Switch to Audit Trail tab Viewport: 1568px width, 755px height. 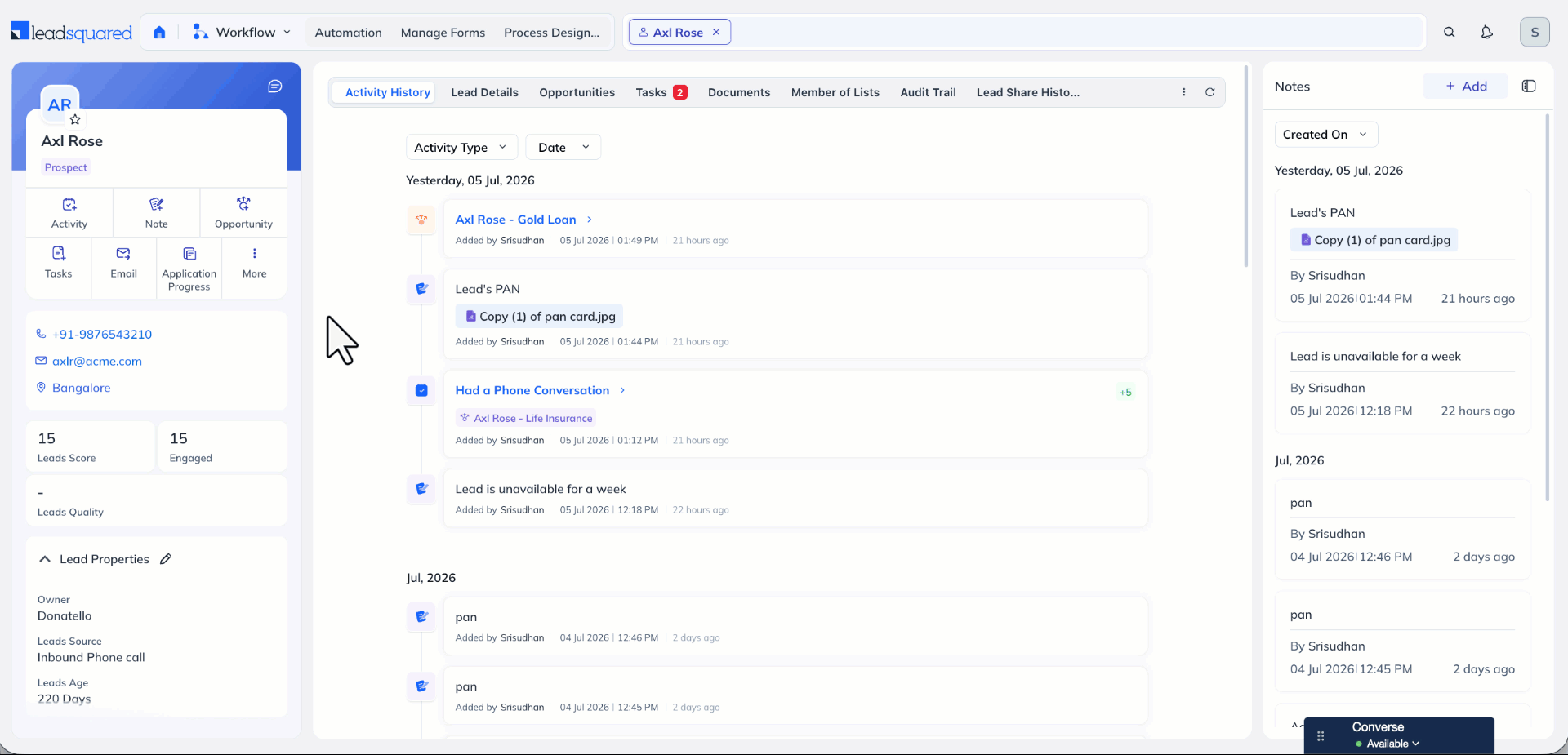click(928, 92)
